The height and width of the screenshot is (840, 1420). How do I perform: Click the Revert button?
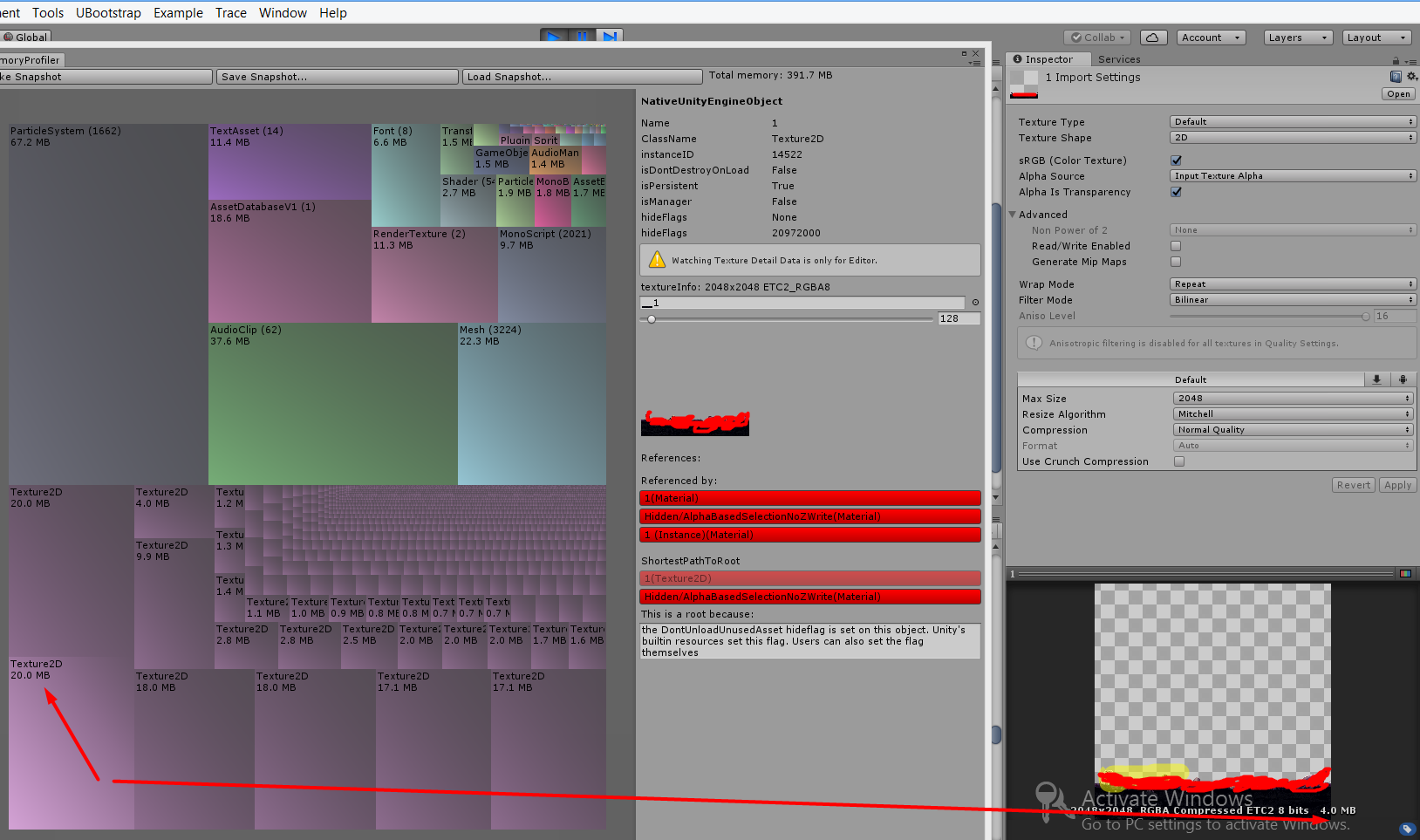coord(1354,485)
